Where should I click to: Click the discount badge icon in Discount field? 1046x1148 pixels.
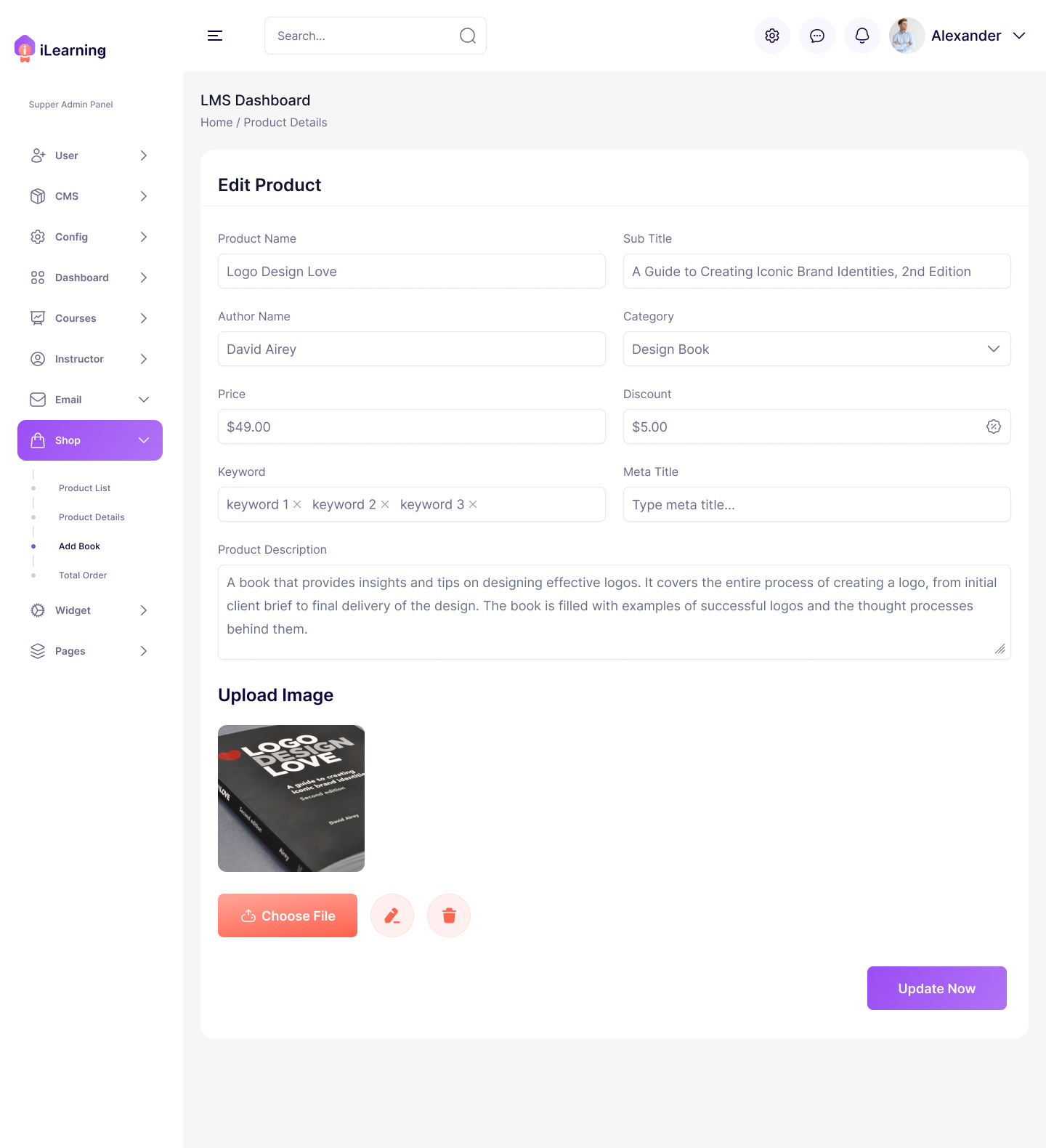pos(994,427)
